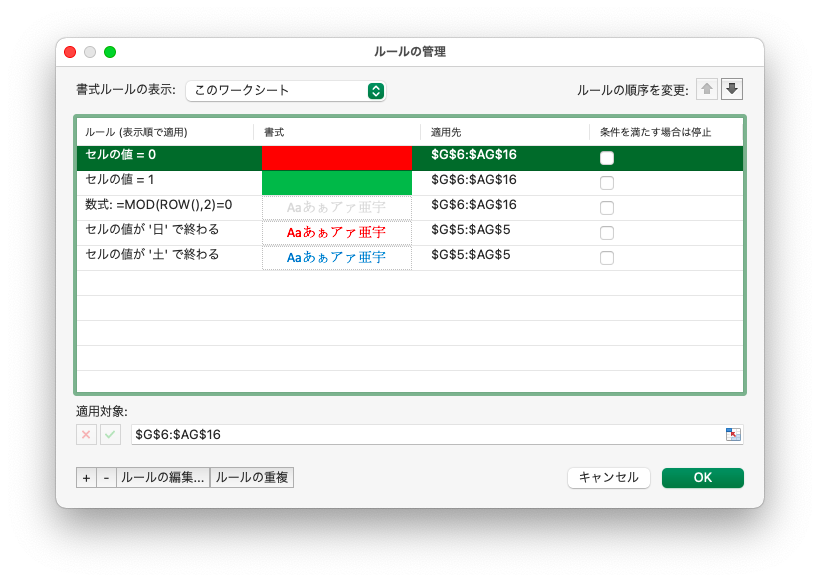The height and width of the screenshot is (582, 820).
Task: Toggle stop-if-true checkbox for セルの値 = 1
Action: [606, 183]
